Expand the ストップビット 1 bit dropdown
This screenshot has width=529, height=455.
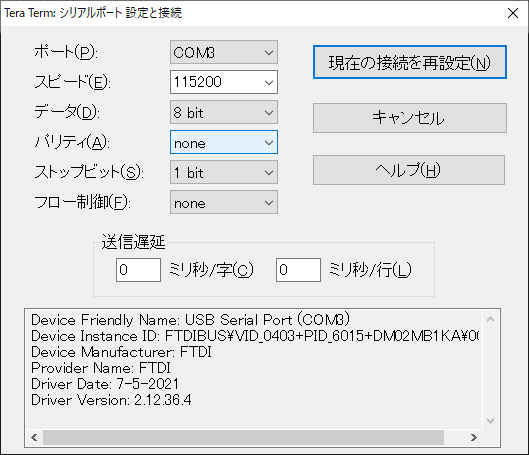[224, 172]
